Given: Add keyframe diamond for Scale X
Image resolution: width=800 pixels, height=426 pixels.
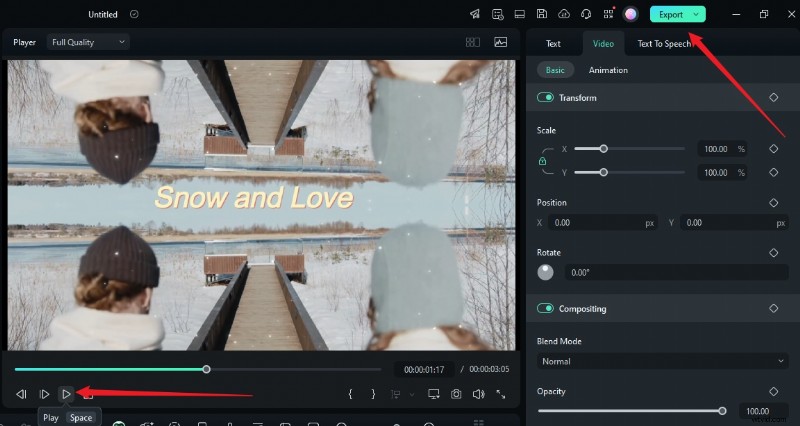Looking at the screenshot, I should (773, 148).
